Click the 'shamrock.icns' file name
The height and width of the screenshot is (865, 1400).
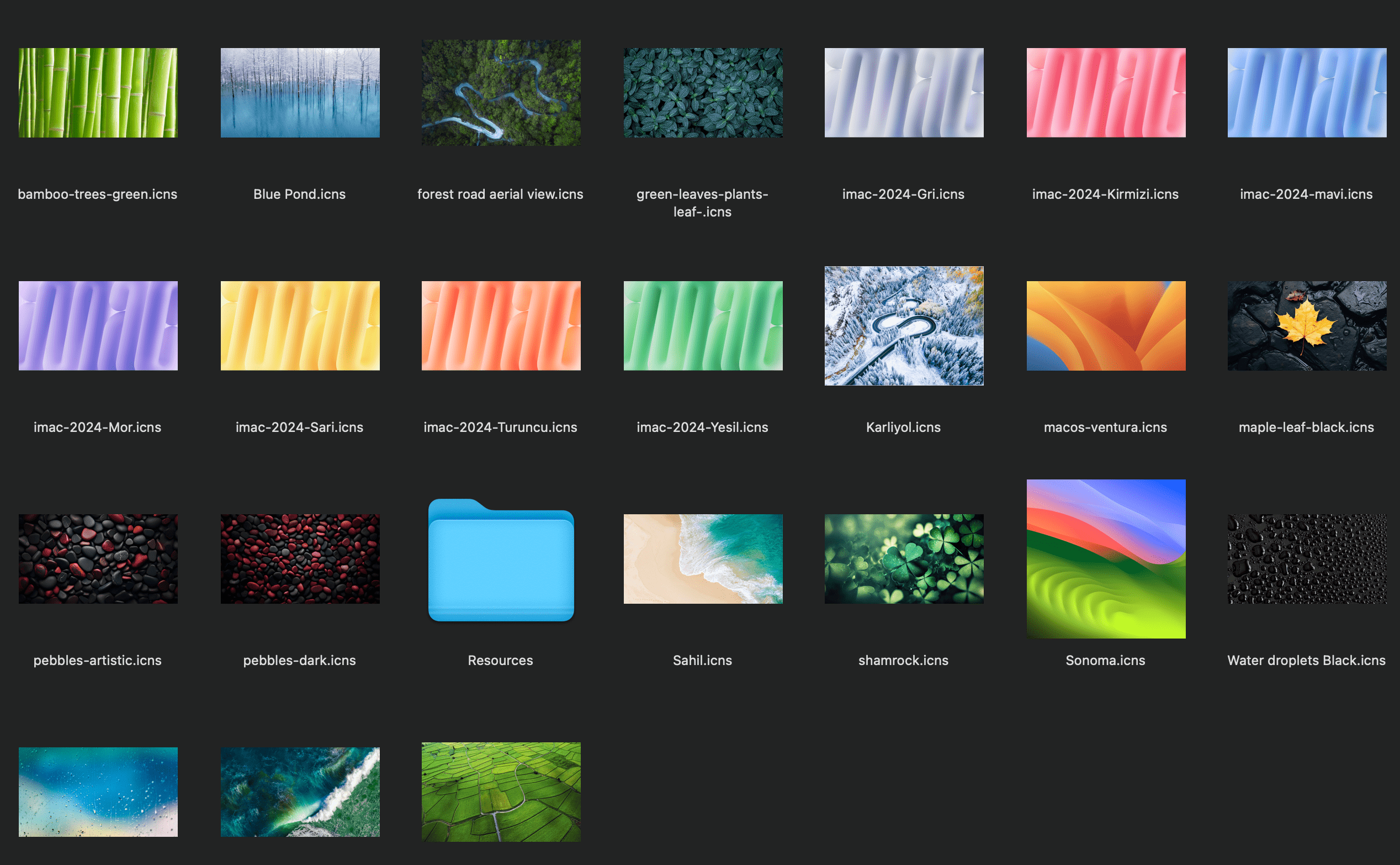tap(903, 660)
